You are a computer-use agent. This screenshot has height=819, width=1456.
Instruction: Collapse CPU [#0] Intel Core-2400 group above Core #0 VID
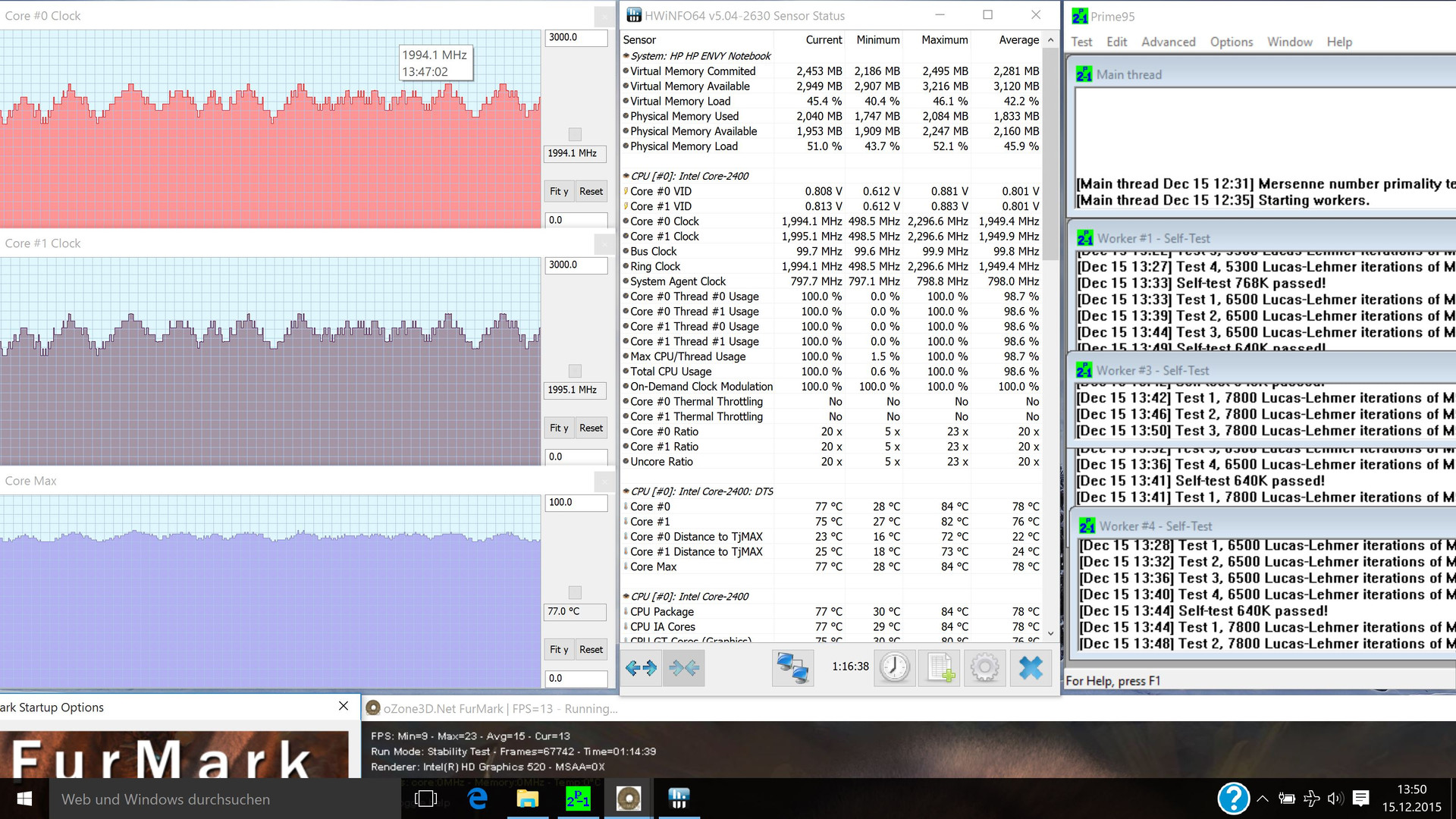tap(626, 175)
